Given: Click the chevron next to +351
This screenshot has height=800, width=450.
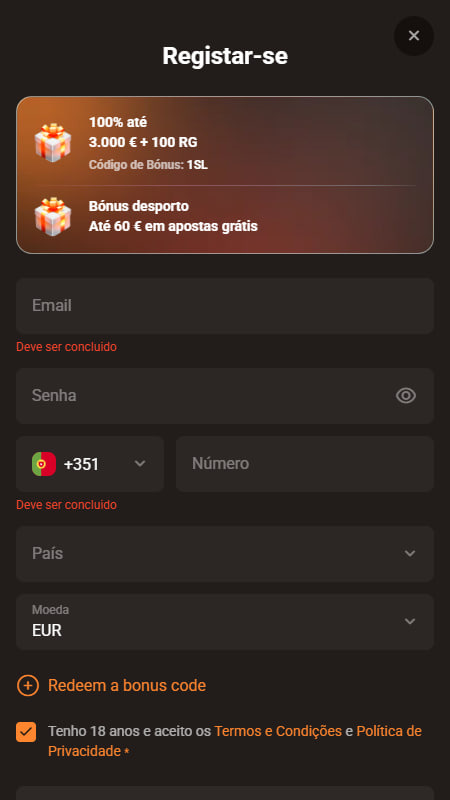Looking at the screenshot, I should pyautogui.click(x=140, y=463).
